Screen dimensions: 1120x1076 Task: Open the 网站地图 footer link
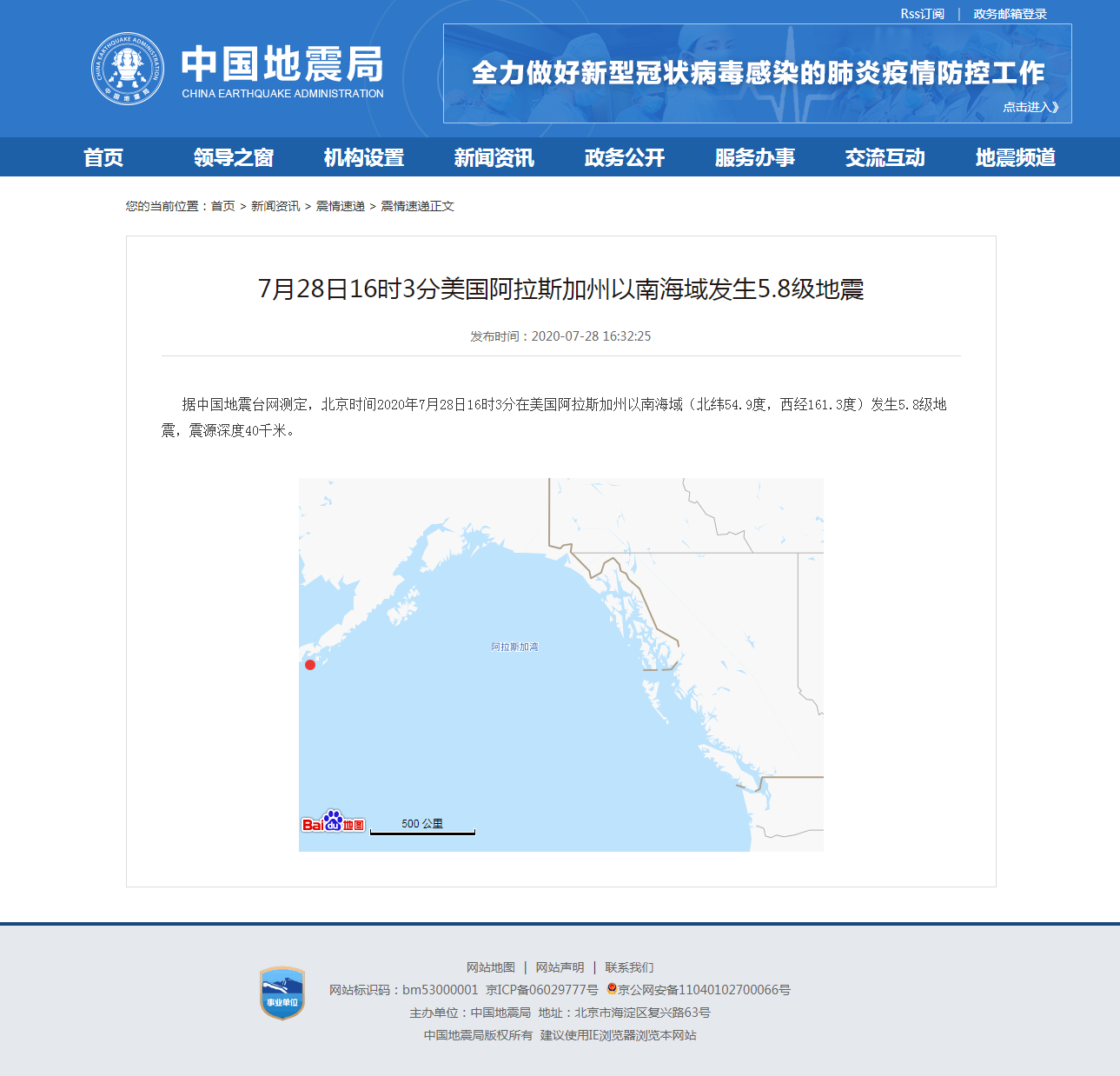(491, 967)
